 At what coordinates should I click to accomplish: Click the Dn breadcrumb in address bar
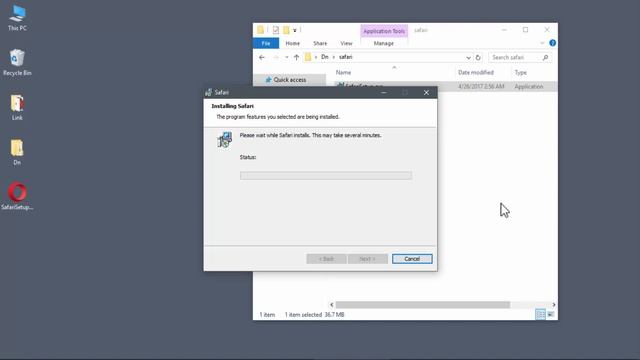tap(324, 57)
